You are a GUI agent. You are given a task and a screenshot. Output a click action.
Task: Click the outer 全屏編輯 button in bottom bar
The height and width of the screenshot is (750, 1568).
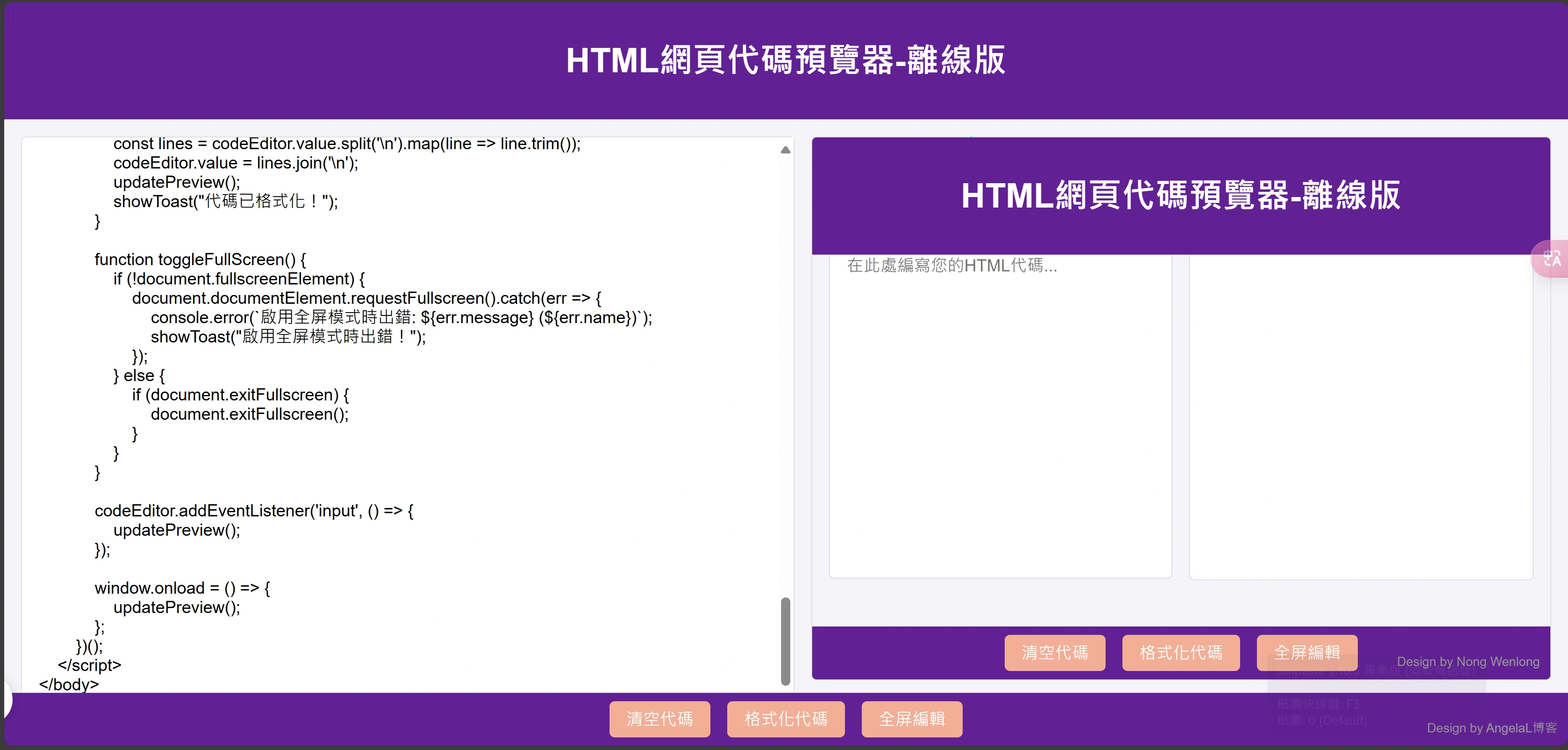912,719
